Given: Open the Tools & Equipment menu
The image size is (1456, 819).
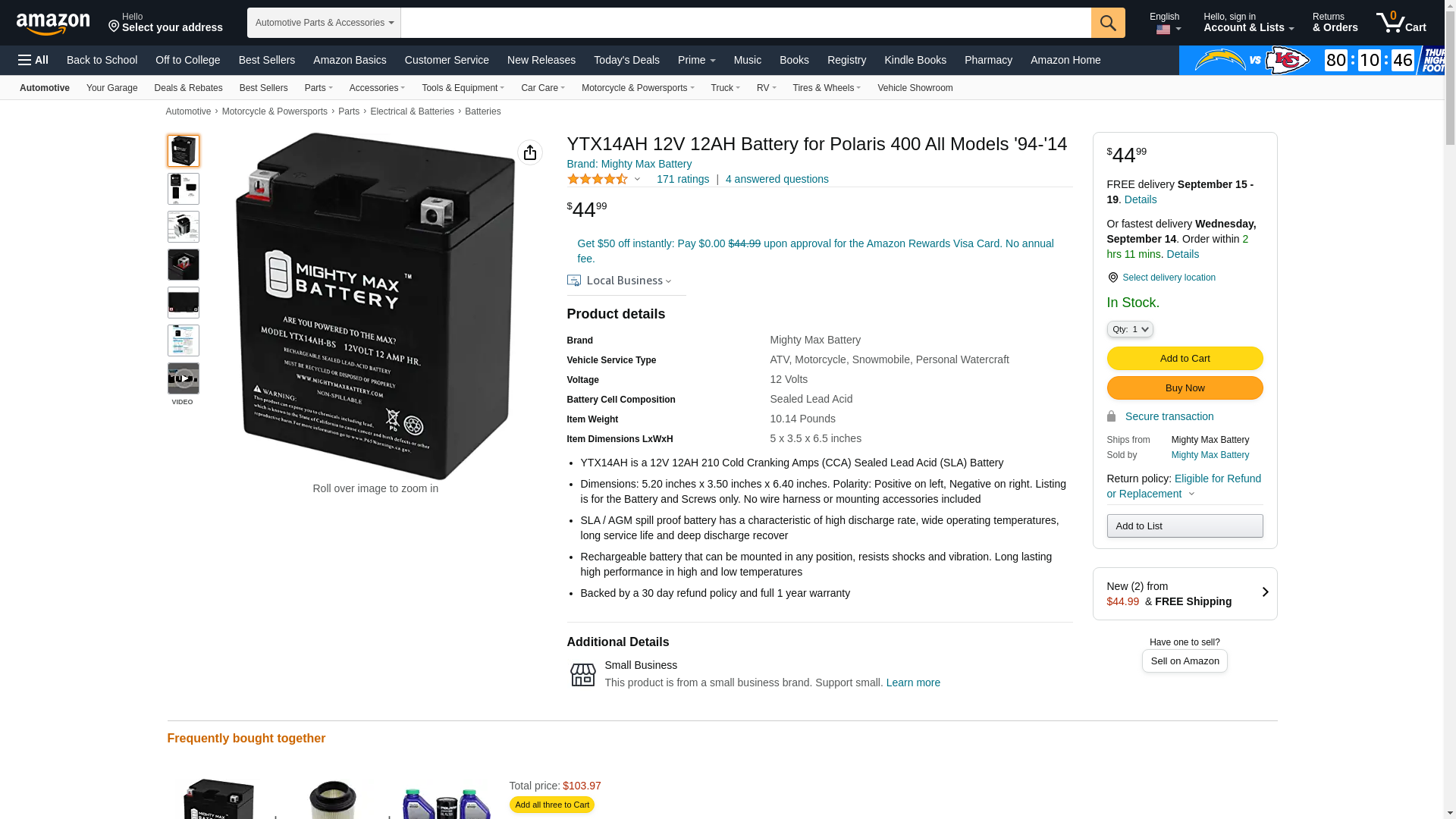Looking at the screenshot, I should pyautogui.click(x=463, y=88).
